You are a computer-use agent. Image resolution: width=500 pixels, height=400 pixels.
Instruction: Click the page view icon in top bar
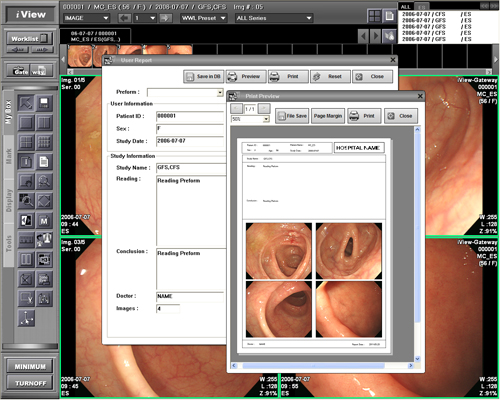click(389, 16)
